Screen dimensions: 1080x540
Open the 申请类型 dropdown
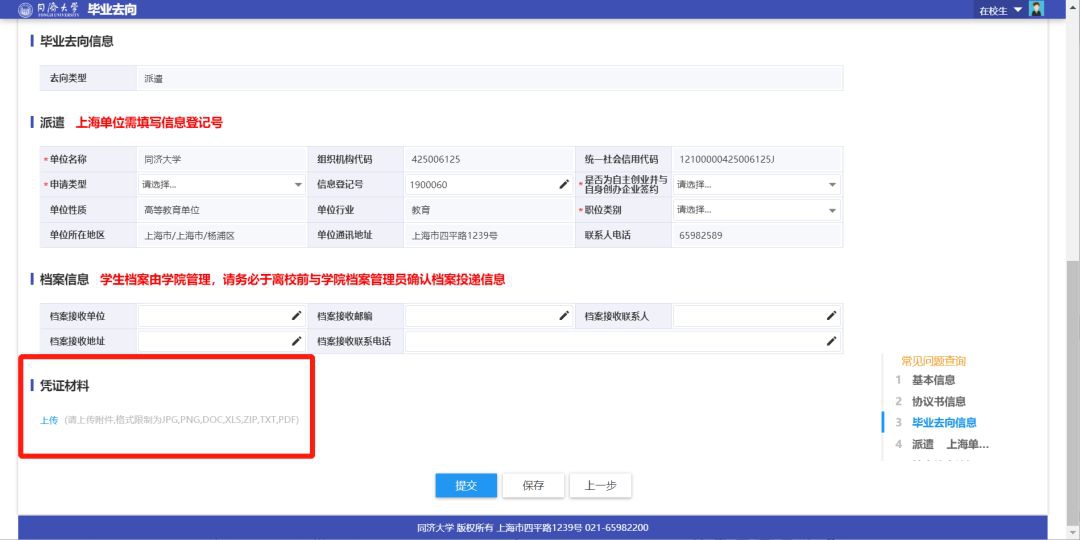222,184
